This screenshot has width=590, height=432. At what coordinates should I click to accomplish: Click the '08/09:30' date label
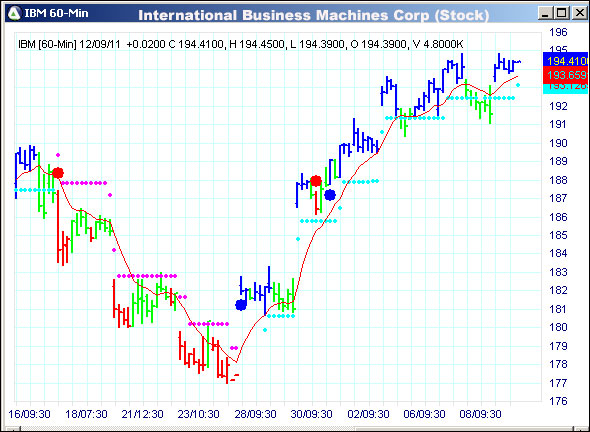coord(480,414)
